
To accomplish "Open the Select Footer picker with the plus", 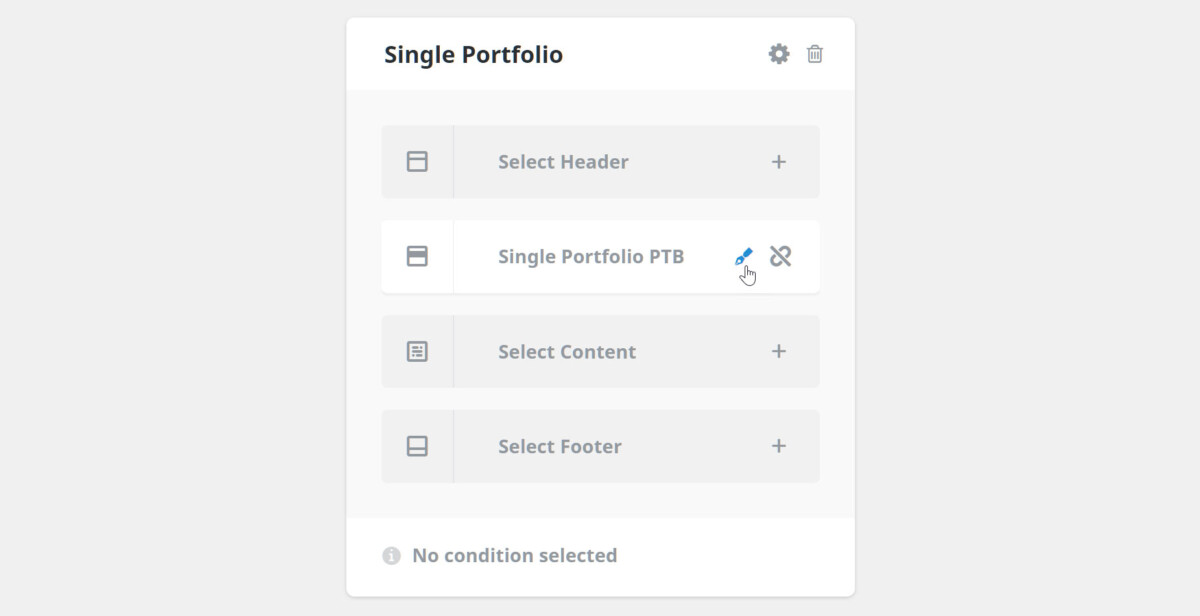I will 778,446.
